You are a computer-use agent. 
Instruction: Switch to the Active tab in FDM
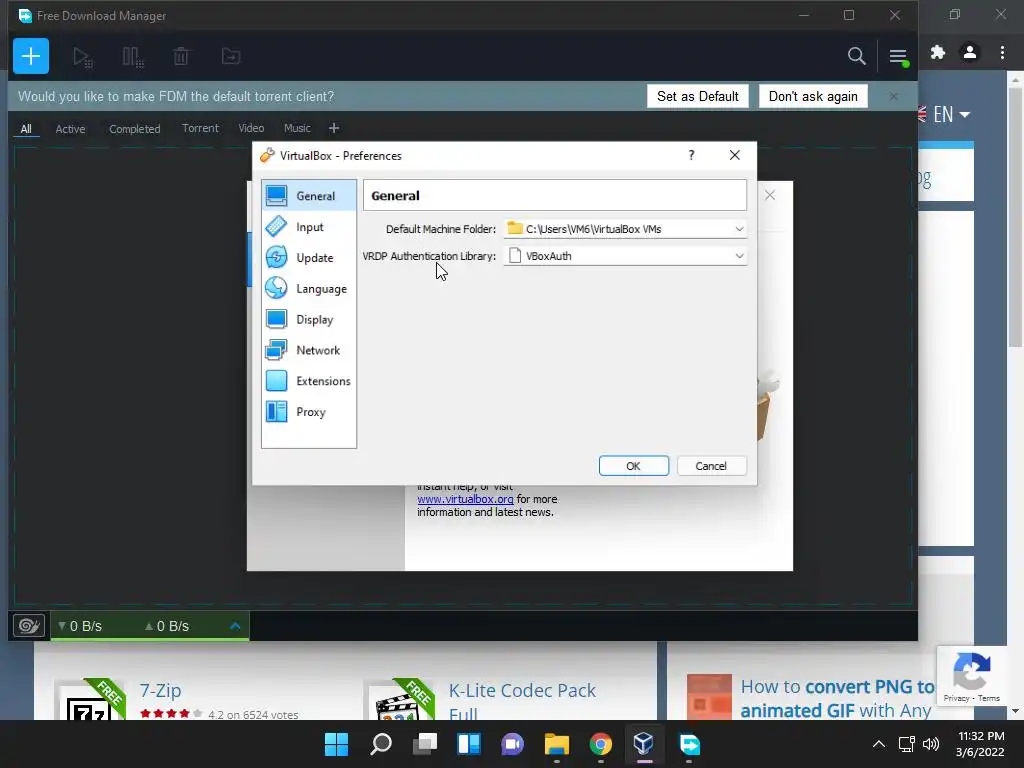coord(71,129)
